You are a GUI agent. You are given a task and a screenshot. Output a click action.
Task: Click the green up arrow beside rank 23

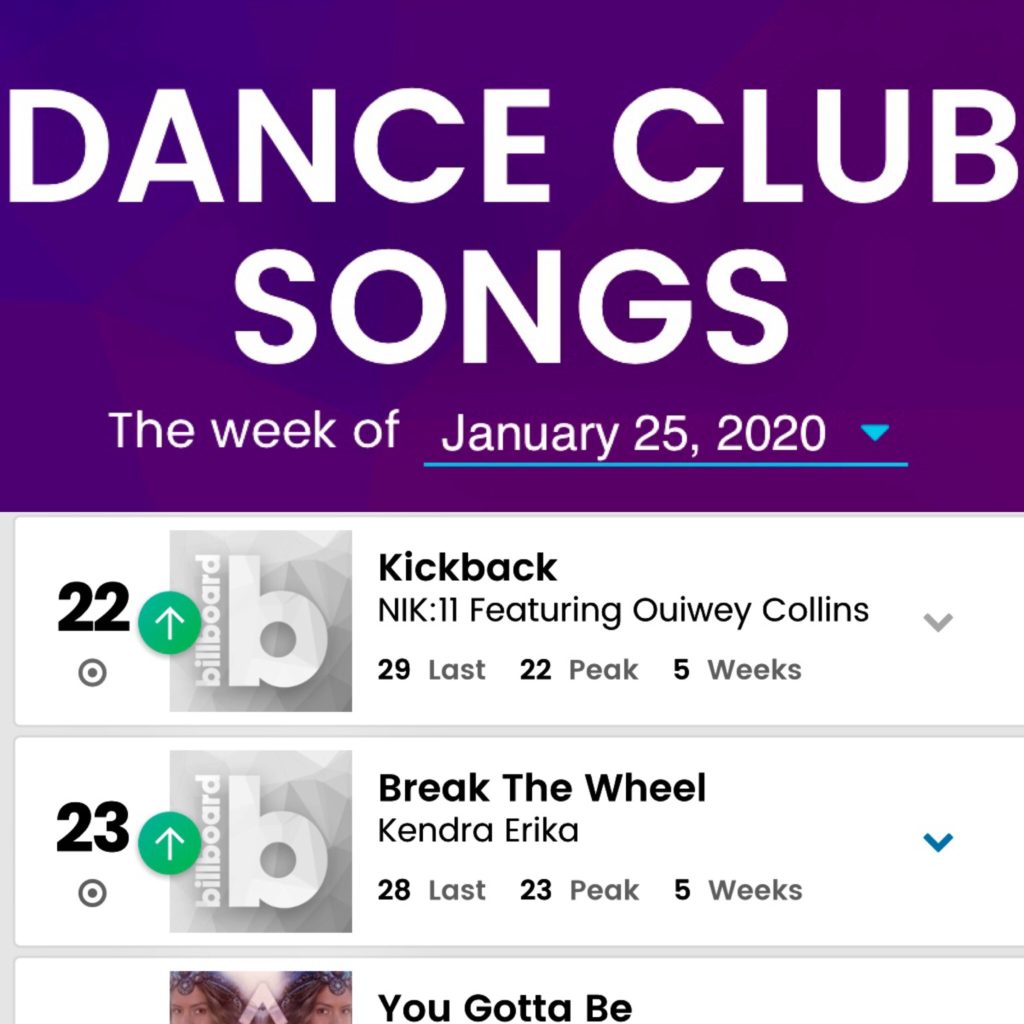169,843
